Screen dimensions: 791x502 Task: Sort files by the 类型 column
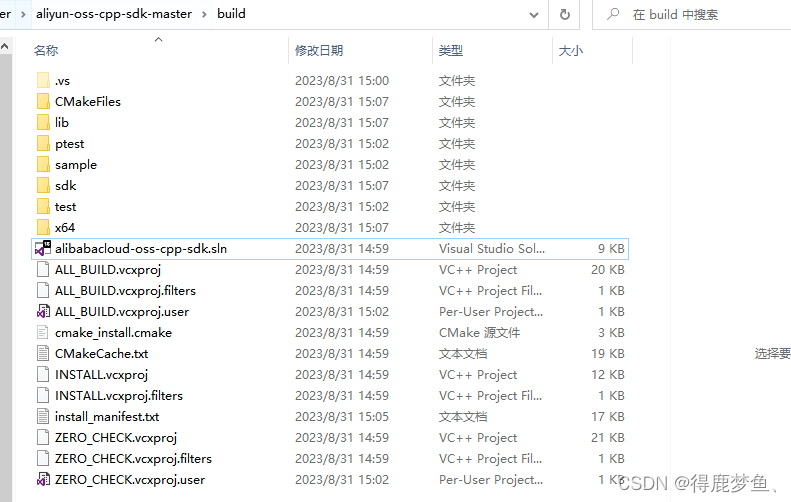(x=450, y=50)
